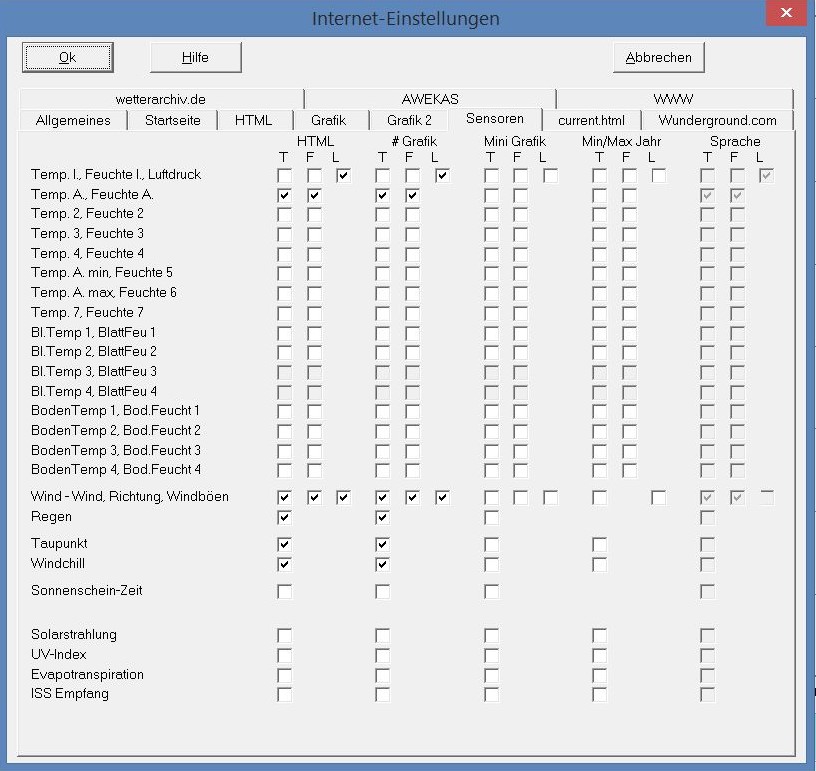Click the Ok button
Image resolution: width=816 pixels, height=771 pixels.
[68, 57]
